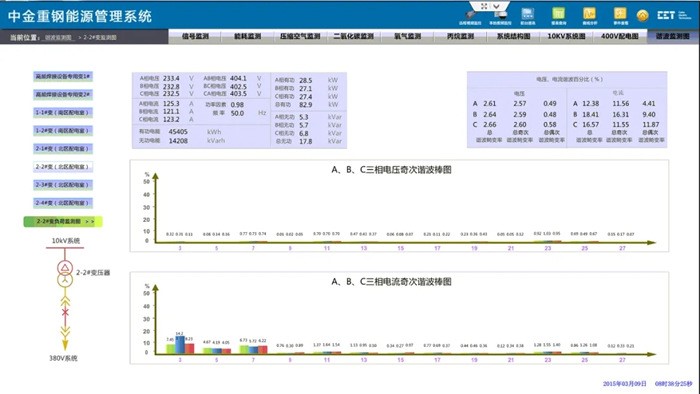Switch to 二氧化碳监测 tab
The image size is (700, 394).
click(x=353, y=36)
